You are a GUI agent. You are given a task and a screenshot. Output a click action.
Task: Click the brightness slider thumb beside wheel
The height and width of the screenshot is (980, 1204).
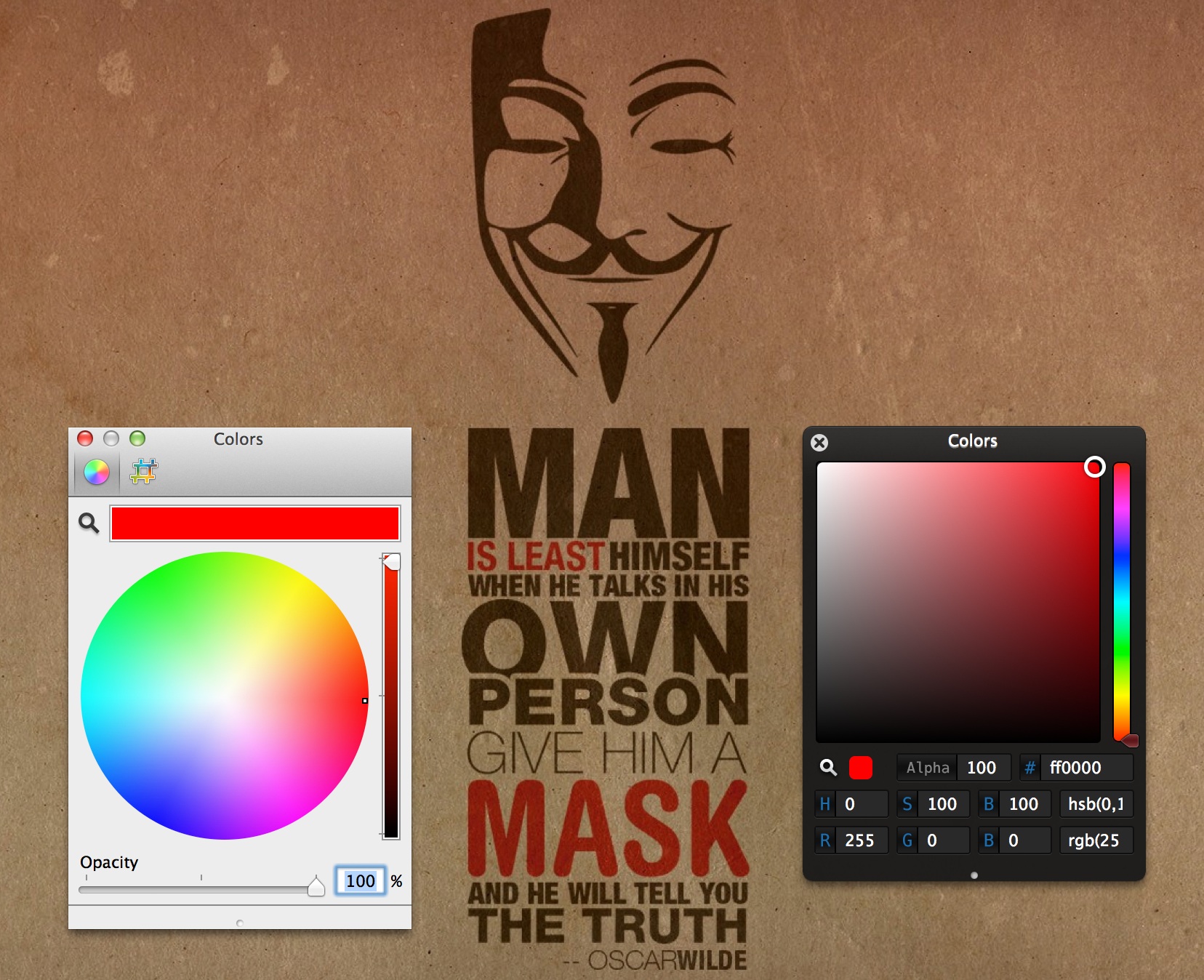[391, 561]
